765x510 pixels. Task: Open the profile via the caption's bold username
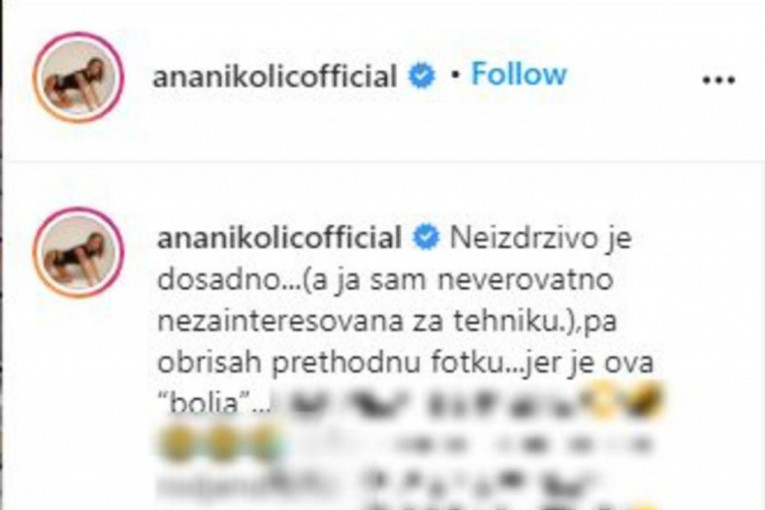279,238
